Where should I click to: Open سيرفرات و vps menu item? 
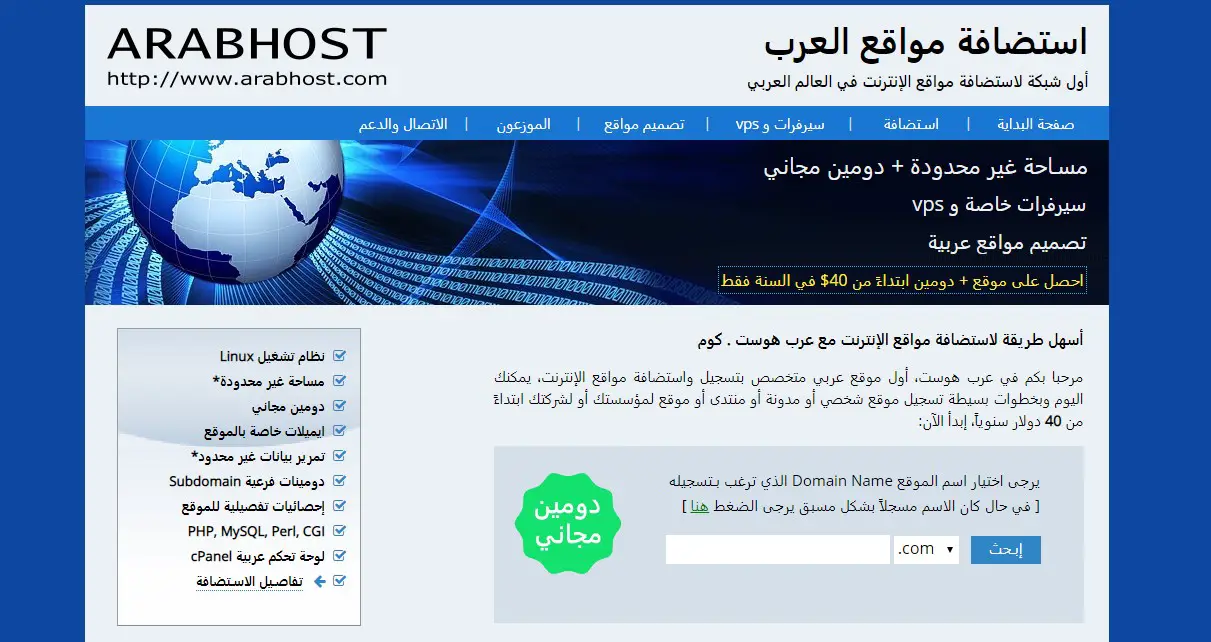point(780,124)
